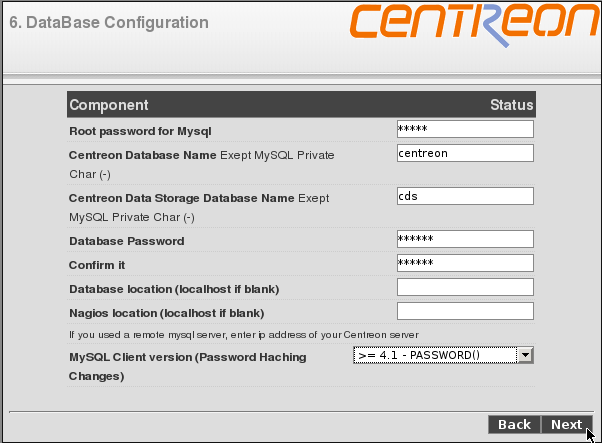Click the Database Password input
This screenshot has width=602, height=443.
pos(465,239)
